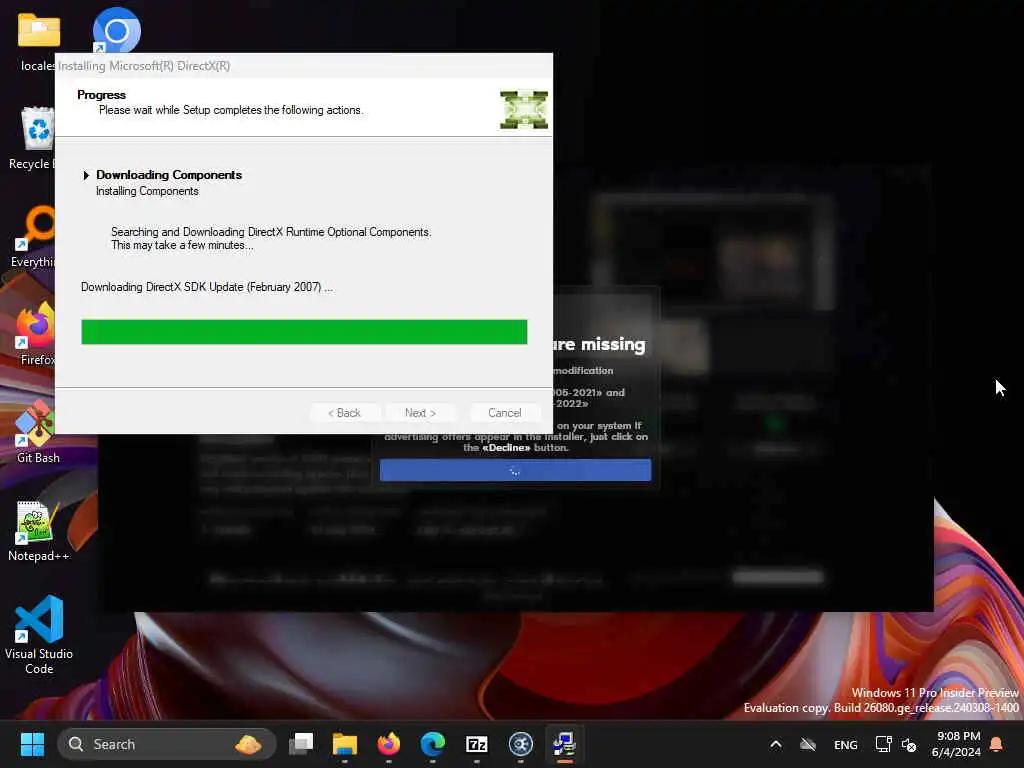This screenshot has height=768, width=1024.
Task: Open Task View from the taskbar
Action: tap(301, 744)
